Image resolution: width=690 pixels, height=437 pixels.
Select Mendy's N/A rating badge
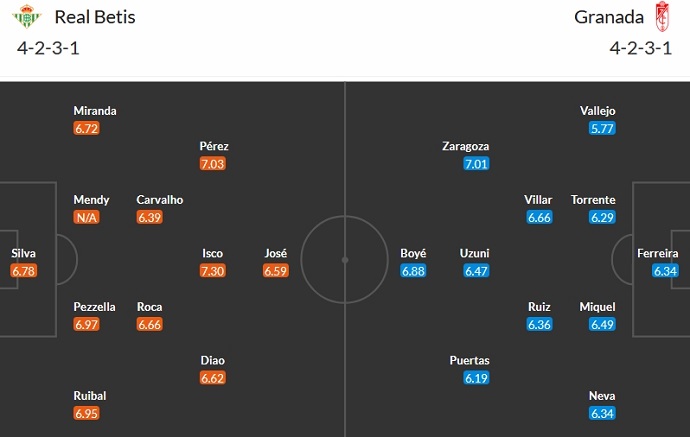pos(86,217)
